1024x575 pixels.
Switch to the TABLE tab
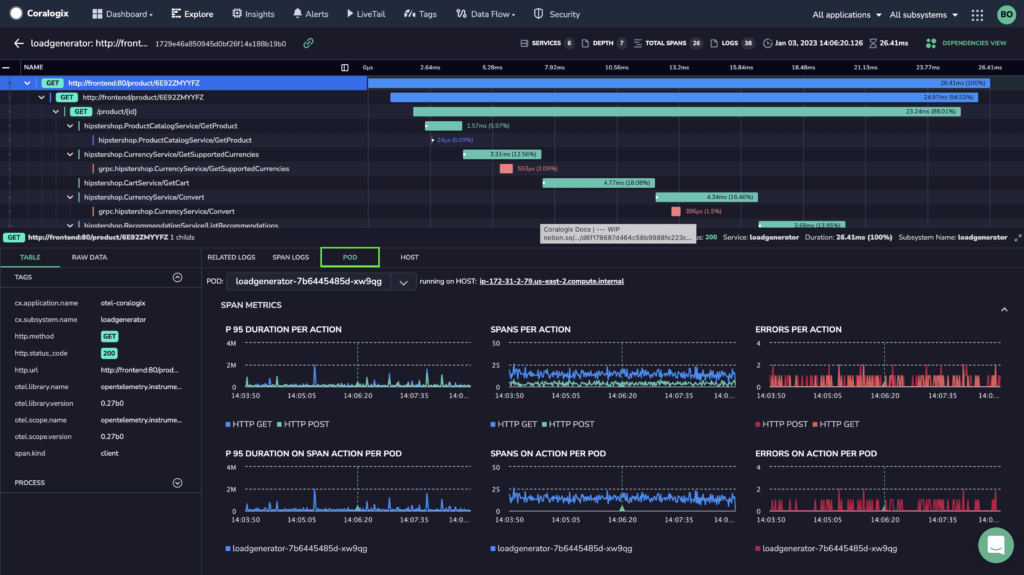pyautogui.click(x=30, y=257)
